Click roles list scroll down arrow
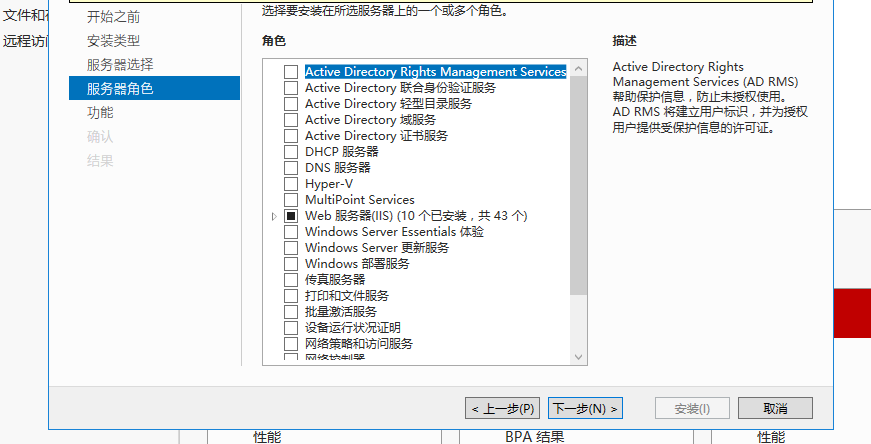871x444 pixels. tap(578, 357)
